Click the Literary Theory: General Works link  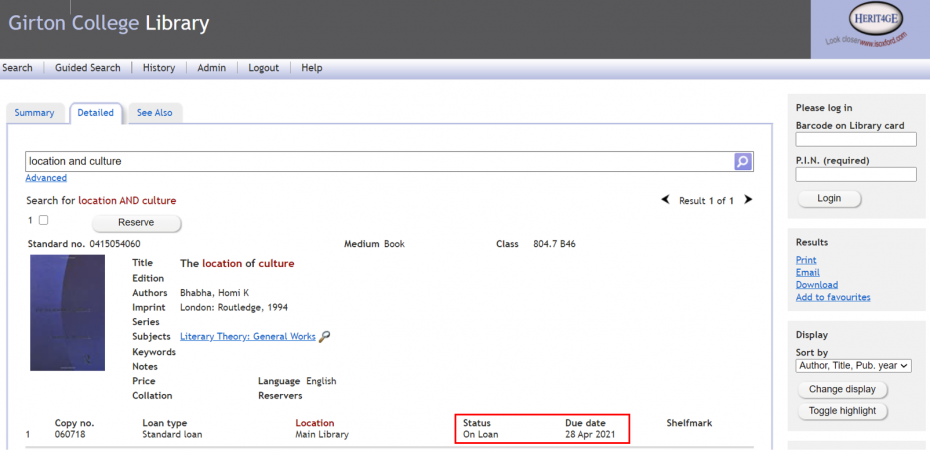tap(247, 337)
